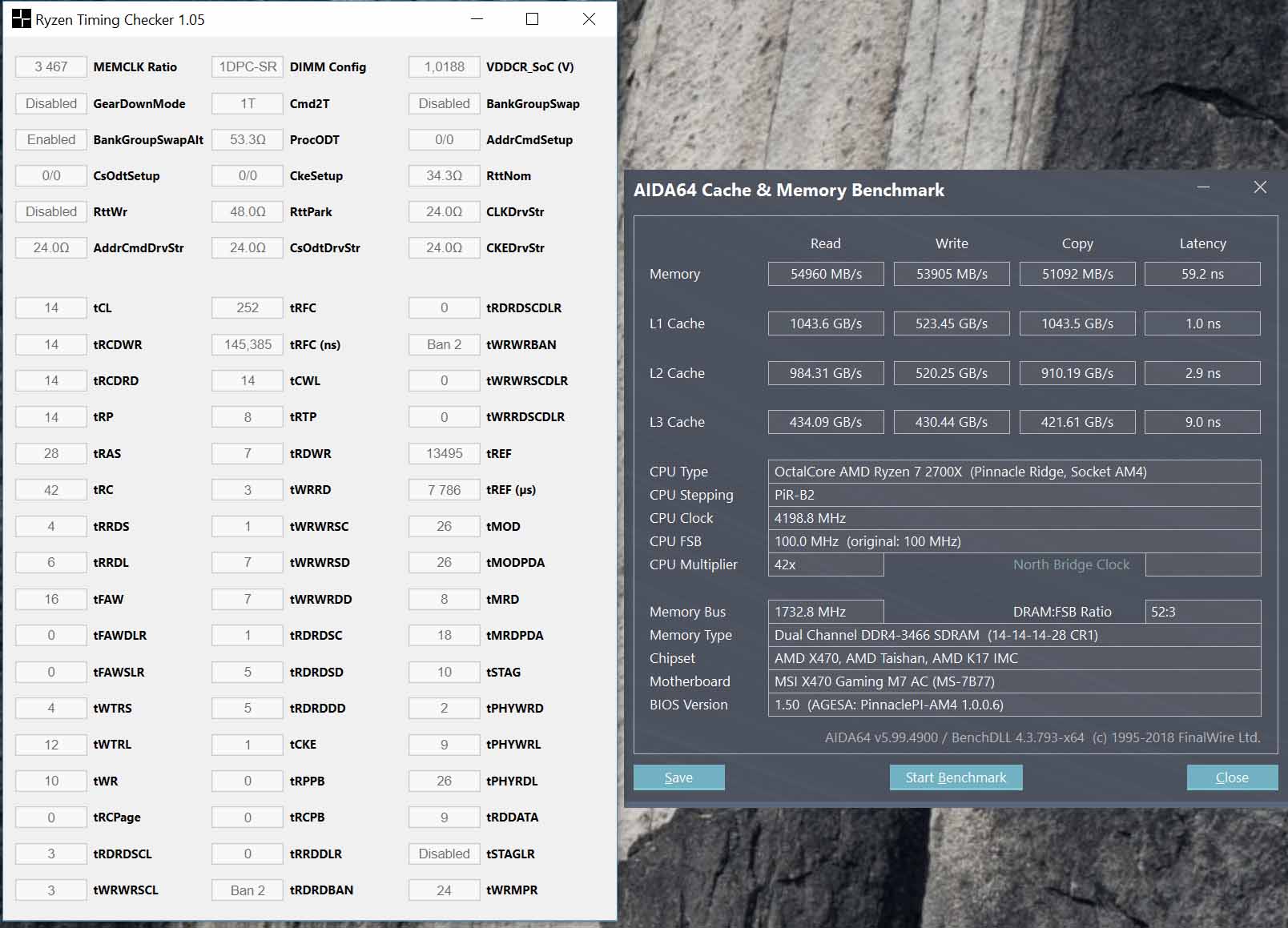1288x928 pixels.
Task: Click the L2 Cache Write result field
Action: [x=952, y=373]
